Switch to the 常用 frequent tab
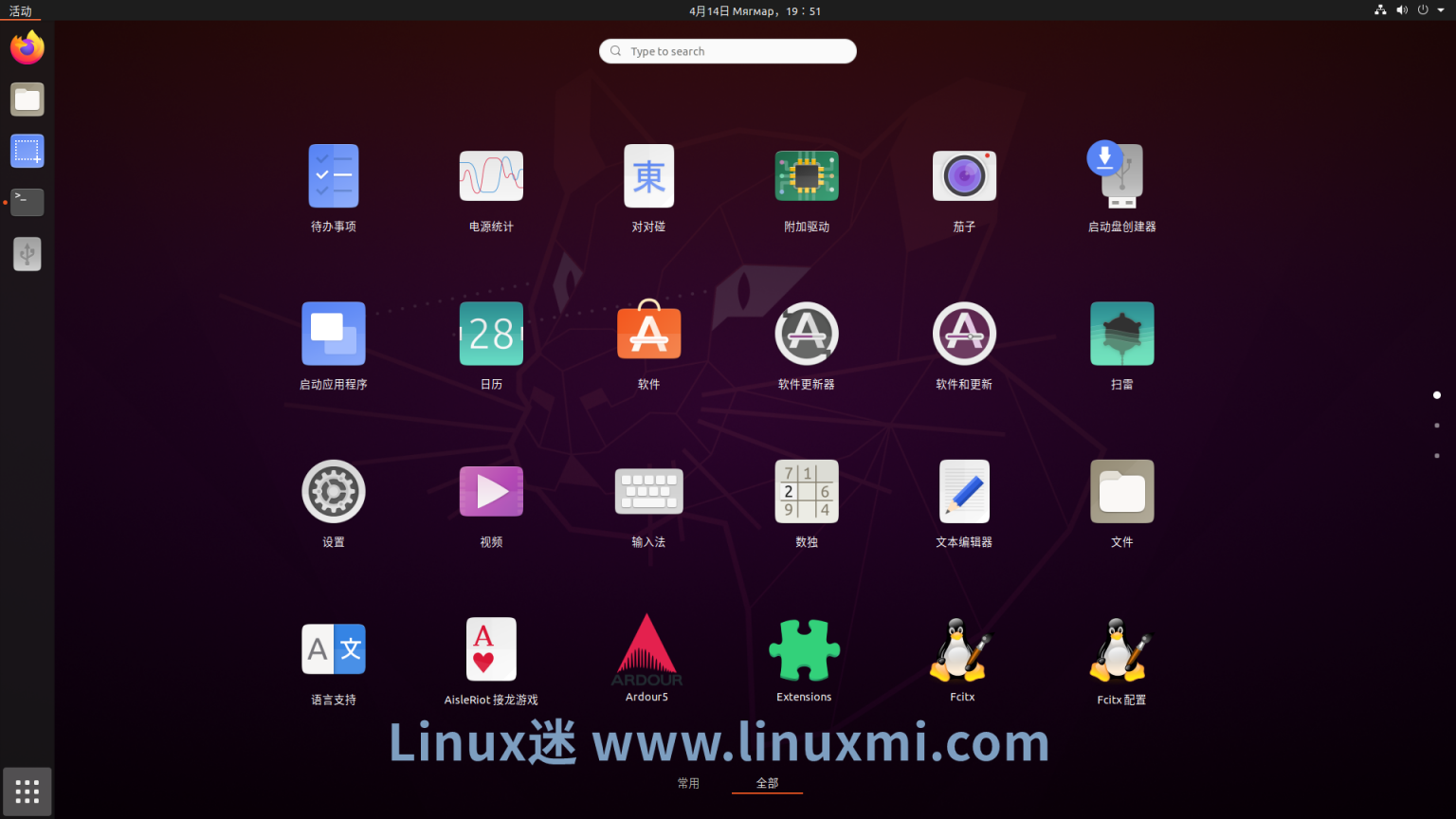The image size is (1456, 819). (688, 783)
